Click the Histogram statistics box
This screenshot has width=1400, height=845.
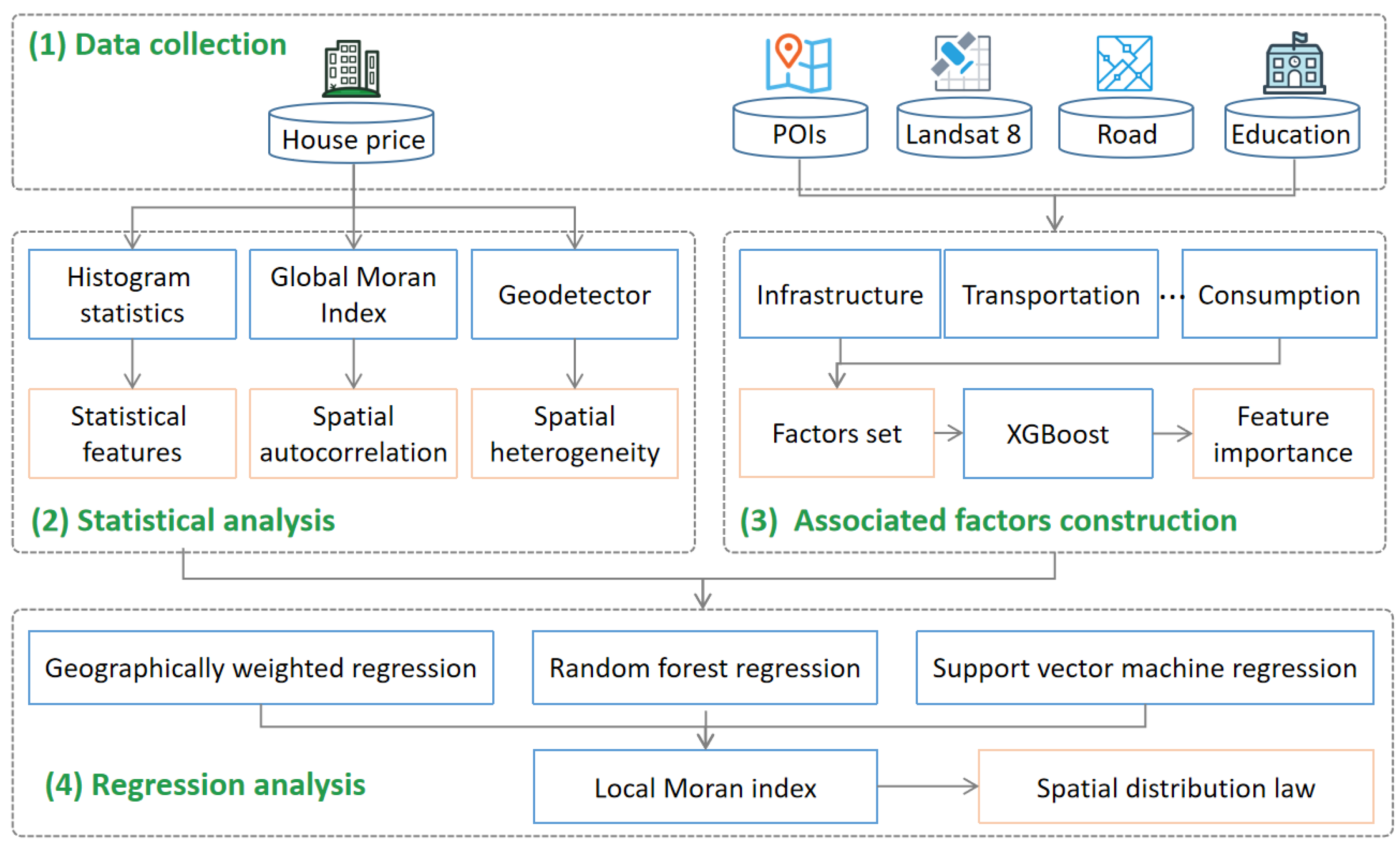coord(133,294)
